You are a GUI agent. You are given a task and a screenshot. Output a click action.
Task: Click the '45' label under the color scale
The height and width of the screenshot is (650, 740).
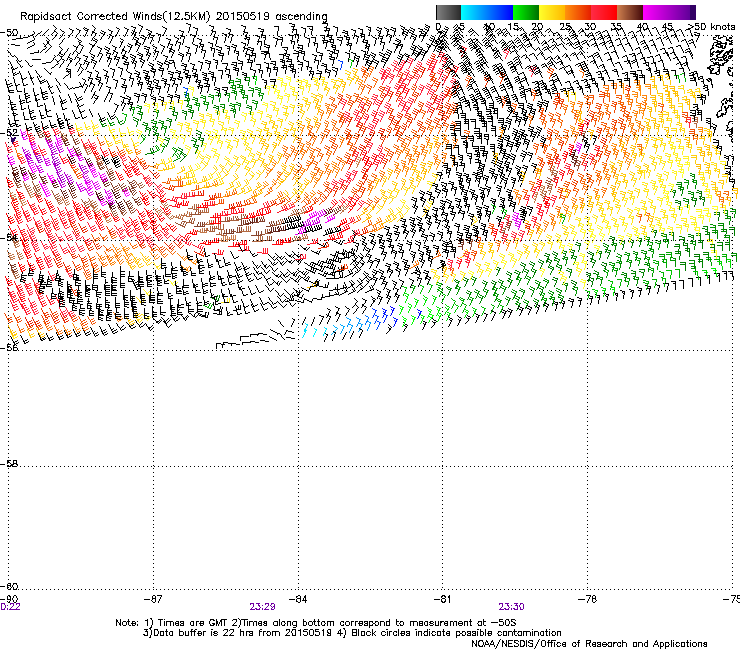point(667,26)
